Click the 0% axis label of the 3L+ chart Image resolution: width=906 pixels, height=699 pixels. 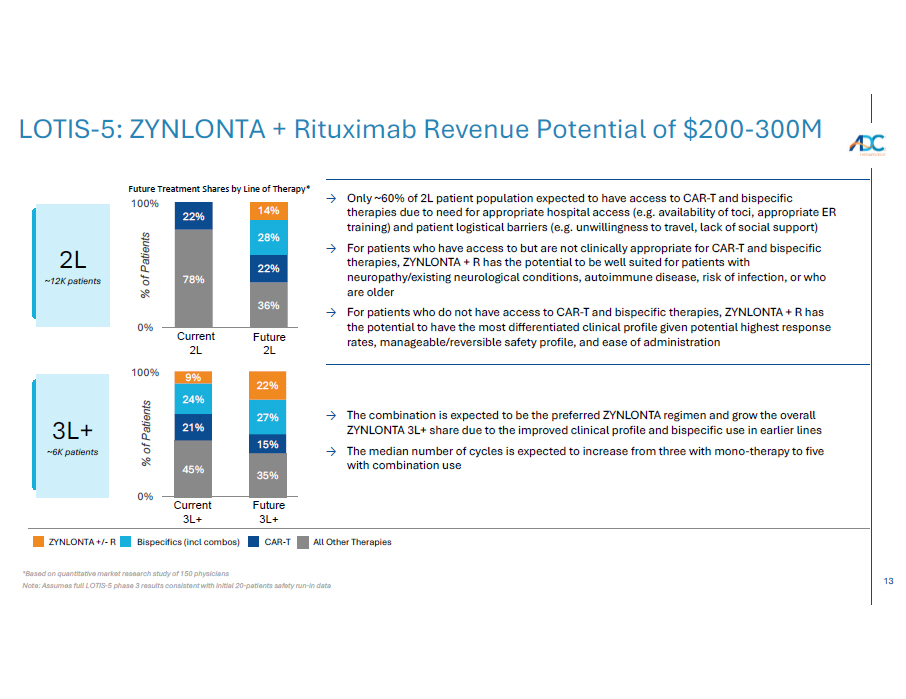click(145, 497)
